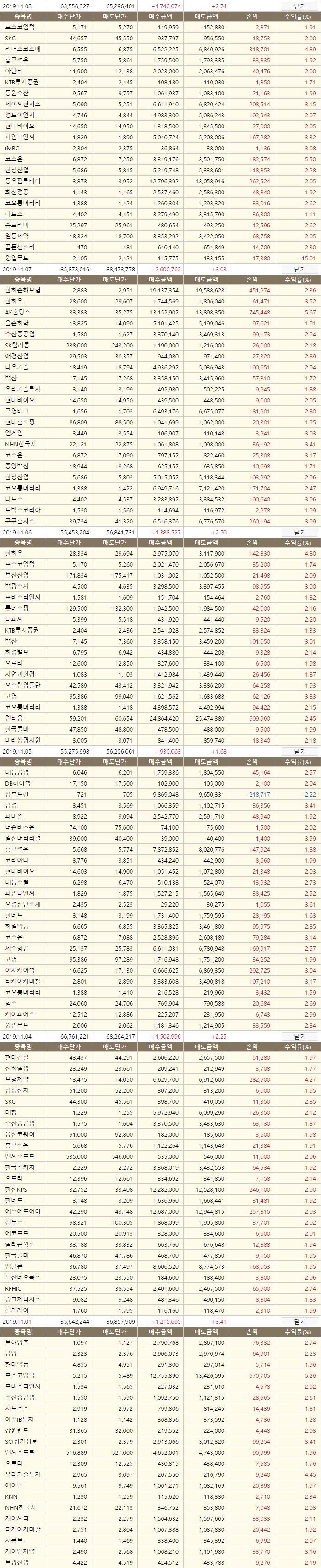Click the 745,448 profit value for AK홀딩스
321x1568 pixels.
tap(260, 312)
